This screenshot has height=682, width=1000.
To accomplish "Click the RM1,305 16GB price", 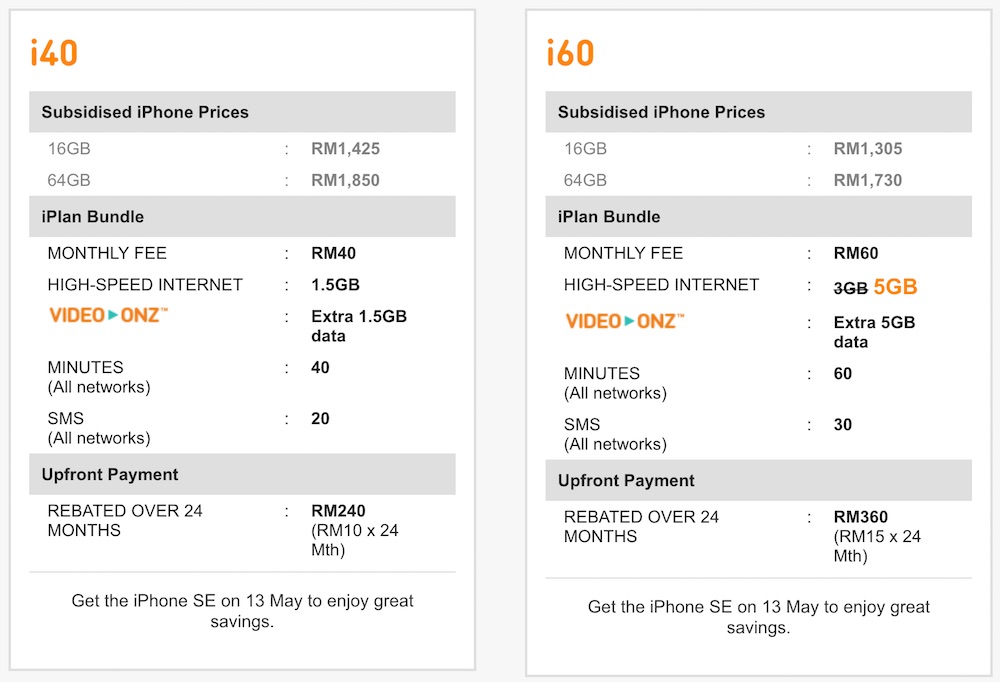I will point(868,149).
